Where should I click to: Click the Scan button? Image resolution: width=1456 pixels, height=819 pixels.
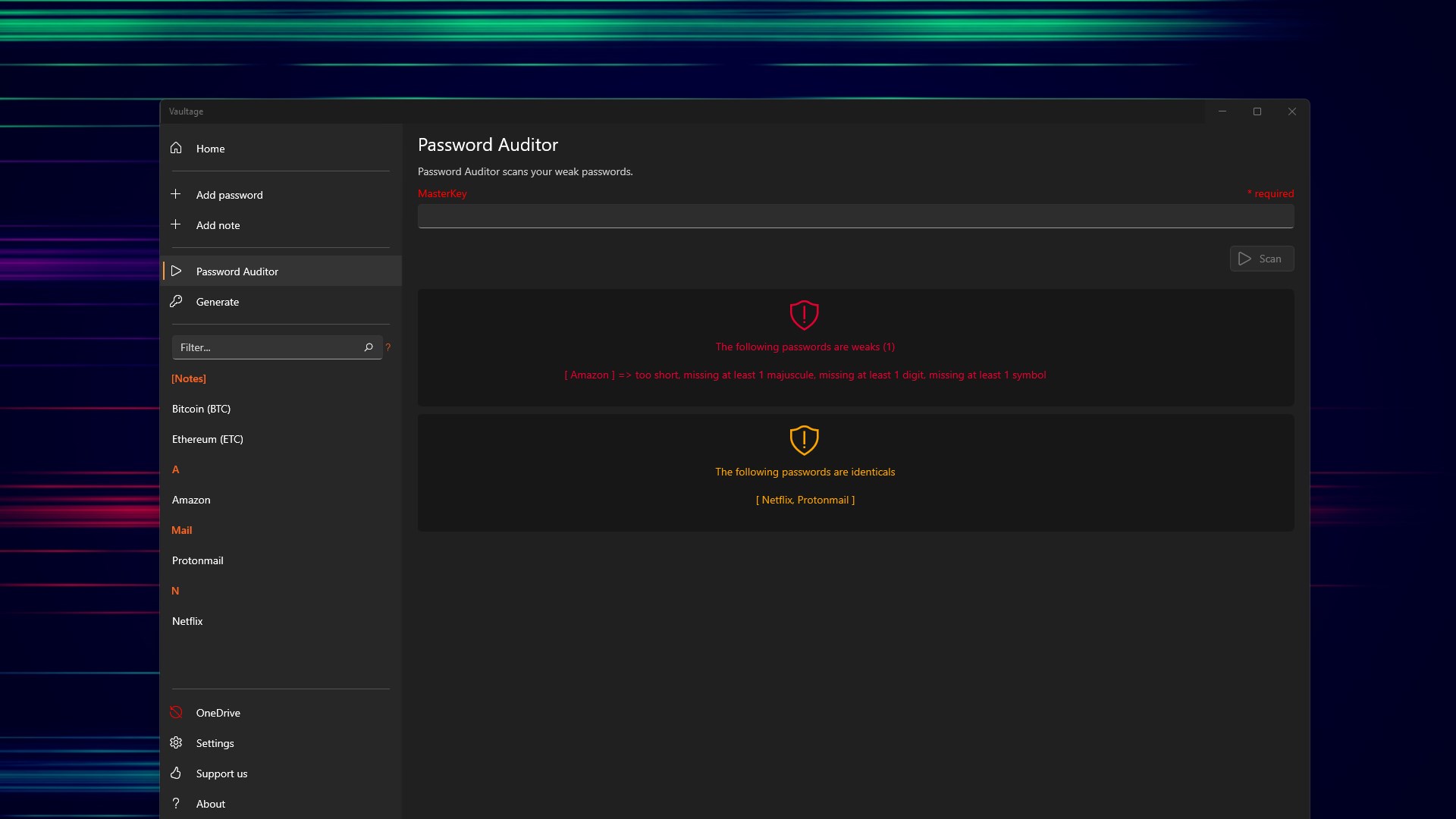pos(1261,259)
